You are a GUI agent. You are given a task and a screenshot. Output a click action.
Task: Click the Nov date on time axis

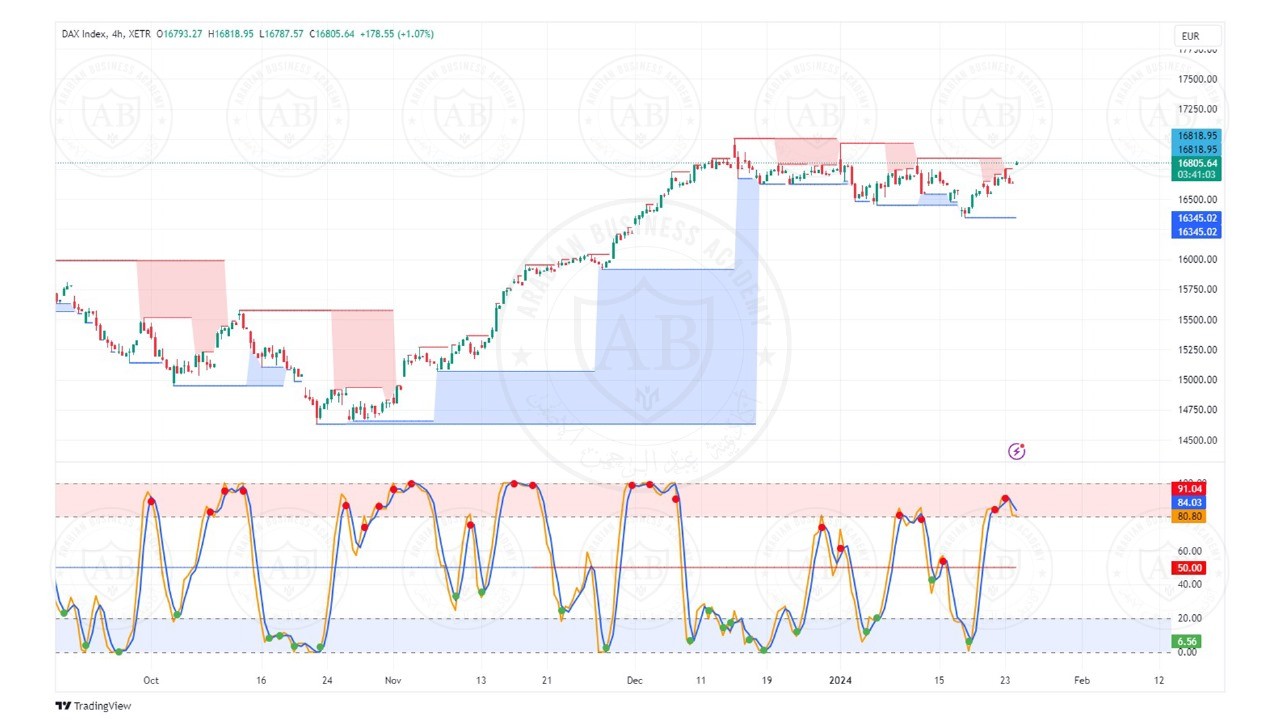point(393,680)
